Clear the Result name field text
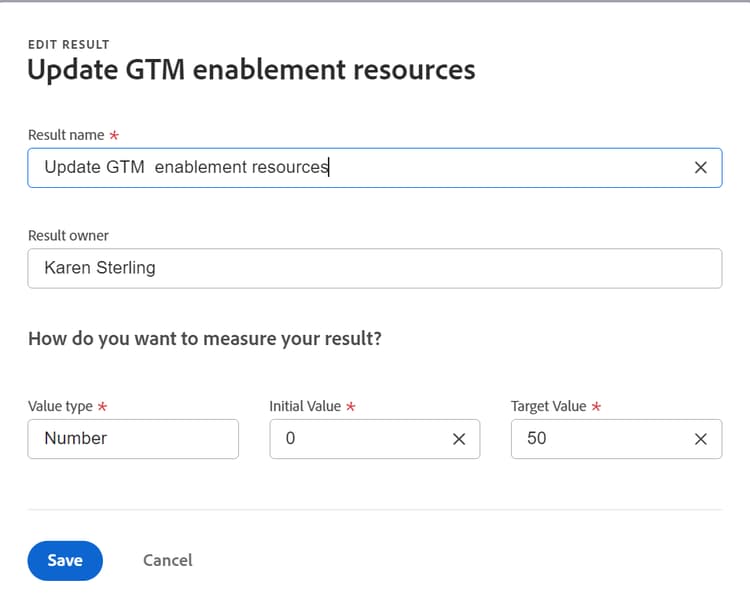Image resolution: width=750 pixels, height=599 pixels. 701,168
